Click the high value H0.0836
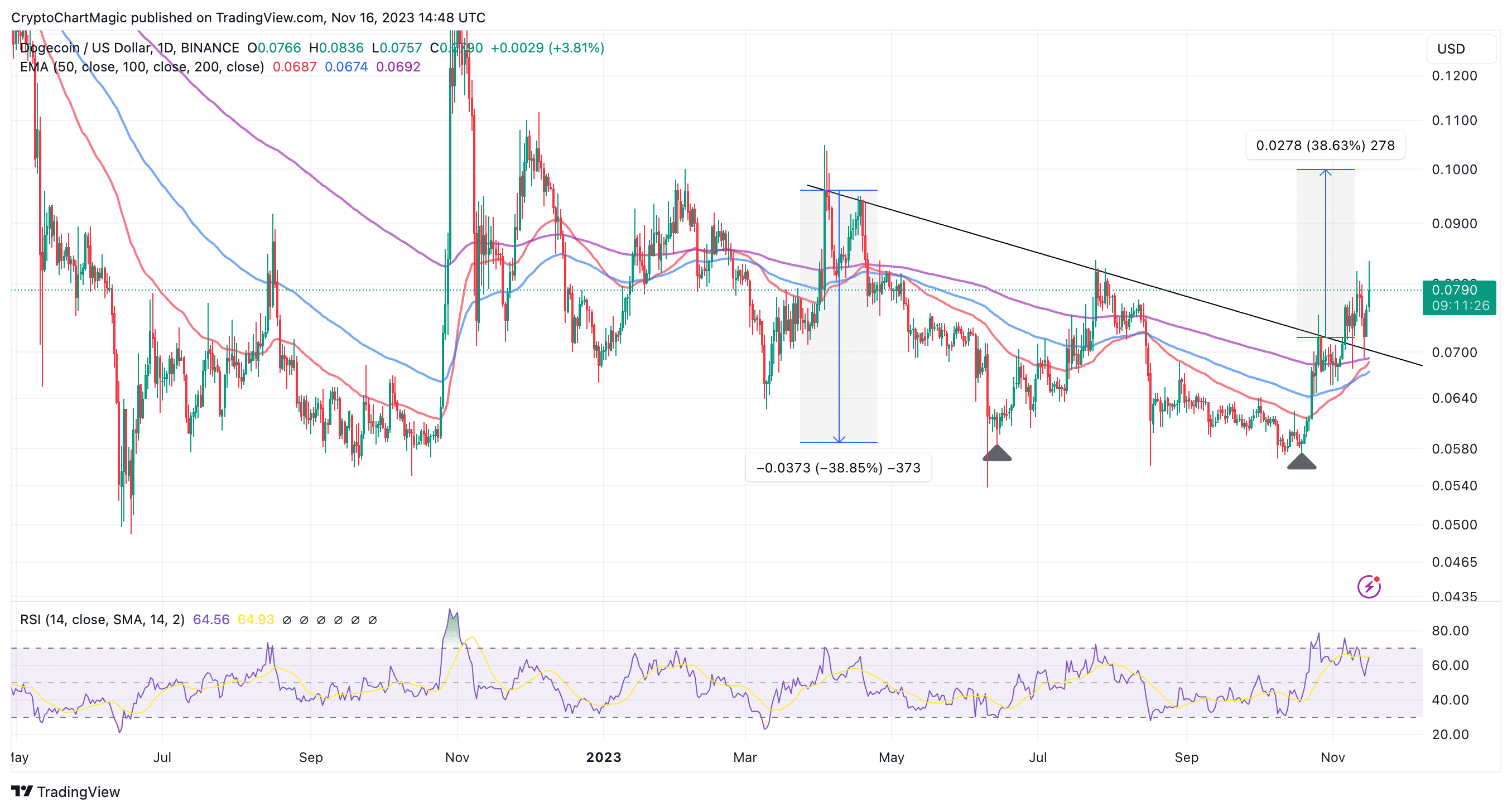 coord(336,47)
